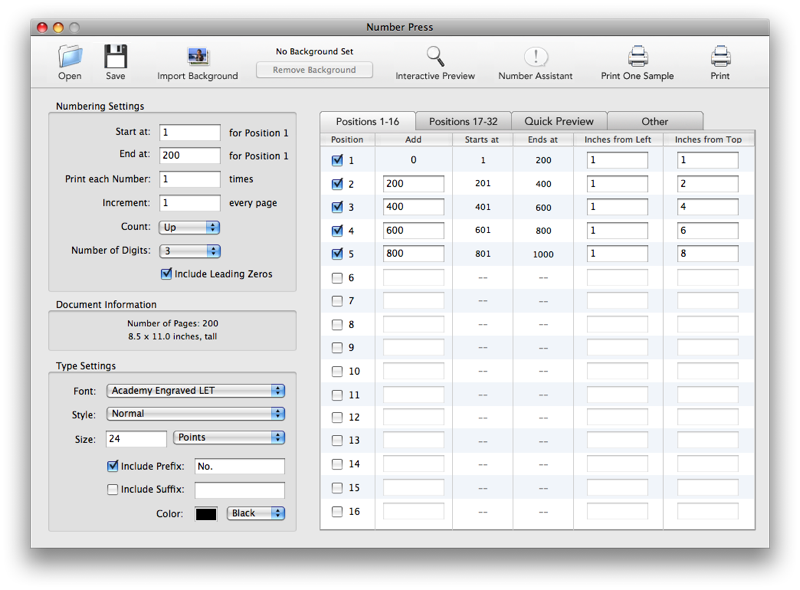This screenshot has height=590, width=800.
Task: Click the Start at input field
Action: click(x=190, y=132)
